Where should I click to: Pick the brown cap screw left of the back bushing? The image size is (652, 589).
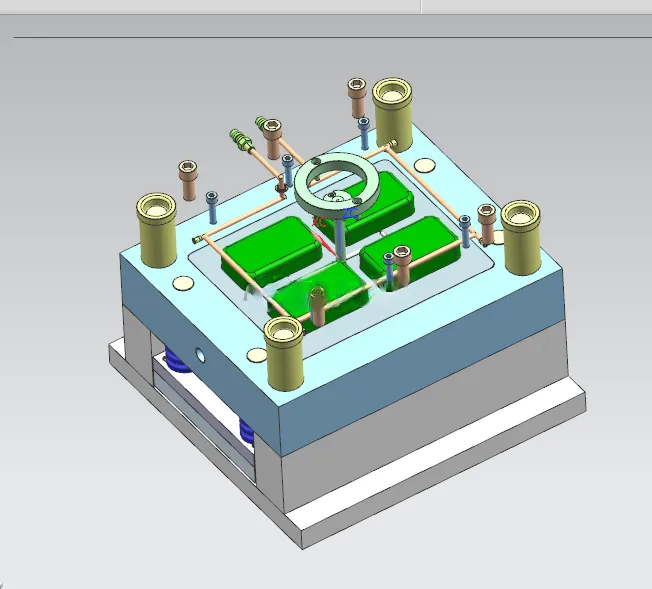tap(356, 98)
